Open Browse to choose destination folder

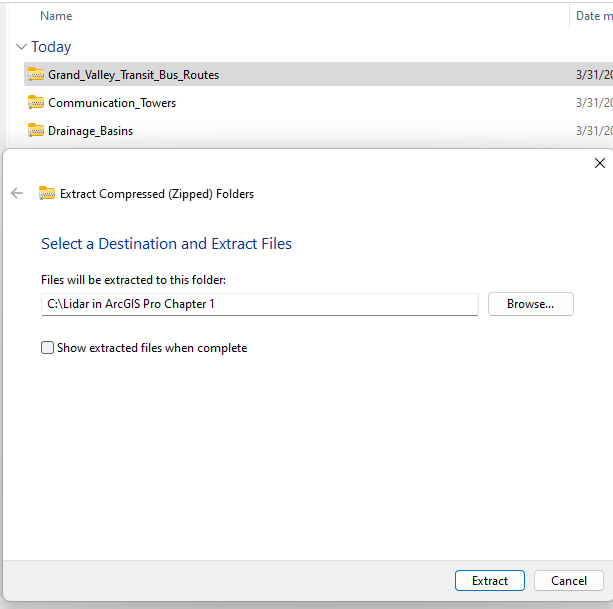tap(531, 304)
